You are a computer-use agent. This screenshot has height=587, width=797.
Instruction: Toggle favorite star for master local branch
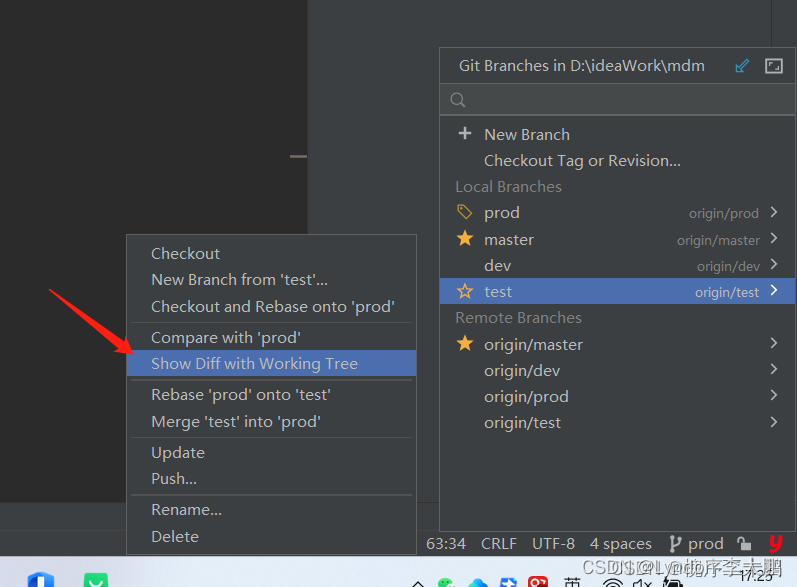[465, 238]
